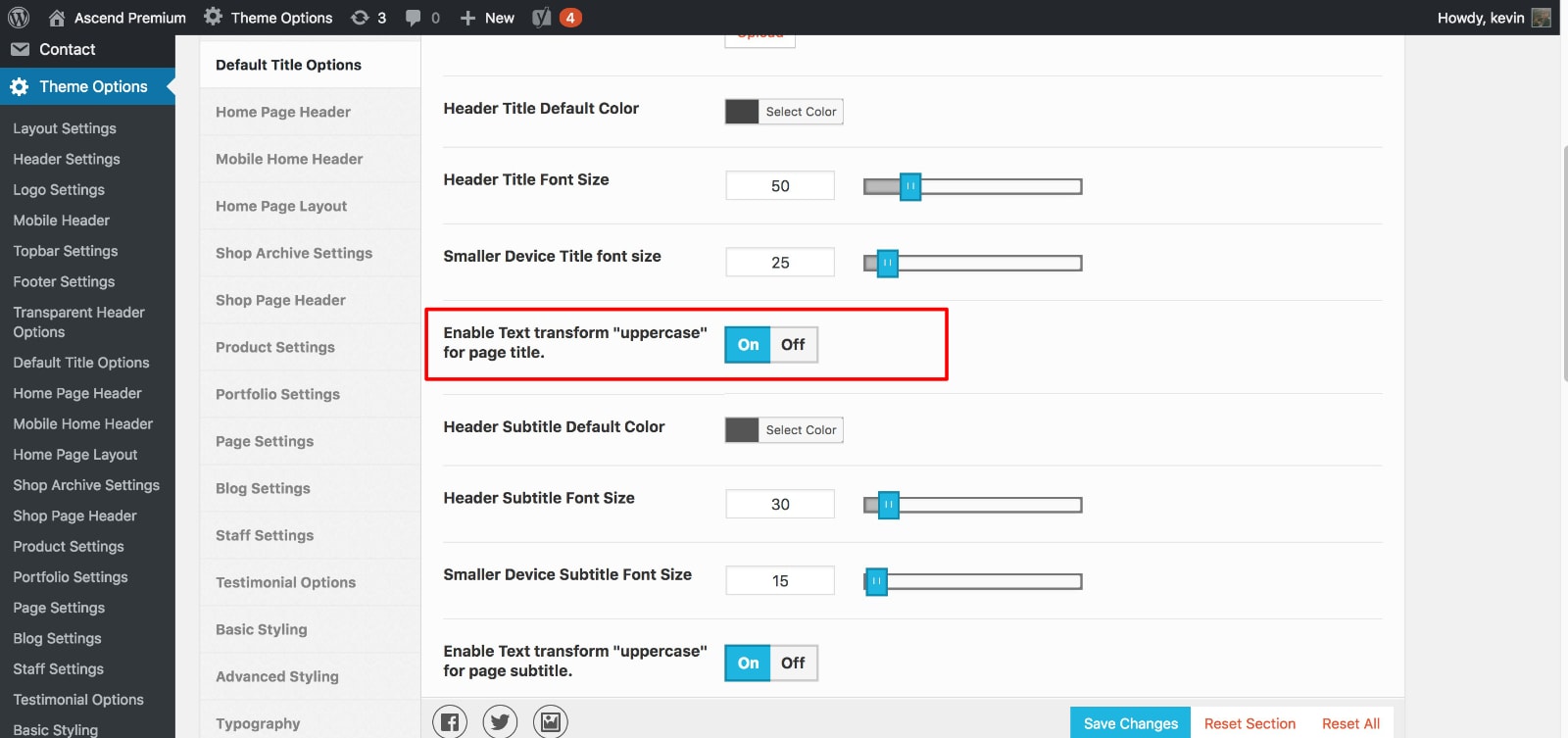Click the Save Changes button
This screenshot has width=1568, height=738.
point(1130,723)
